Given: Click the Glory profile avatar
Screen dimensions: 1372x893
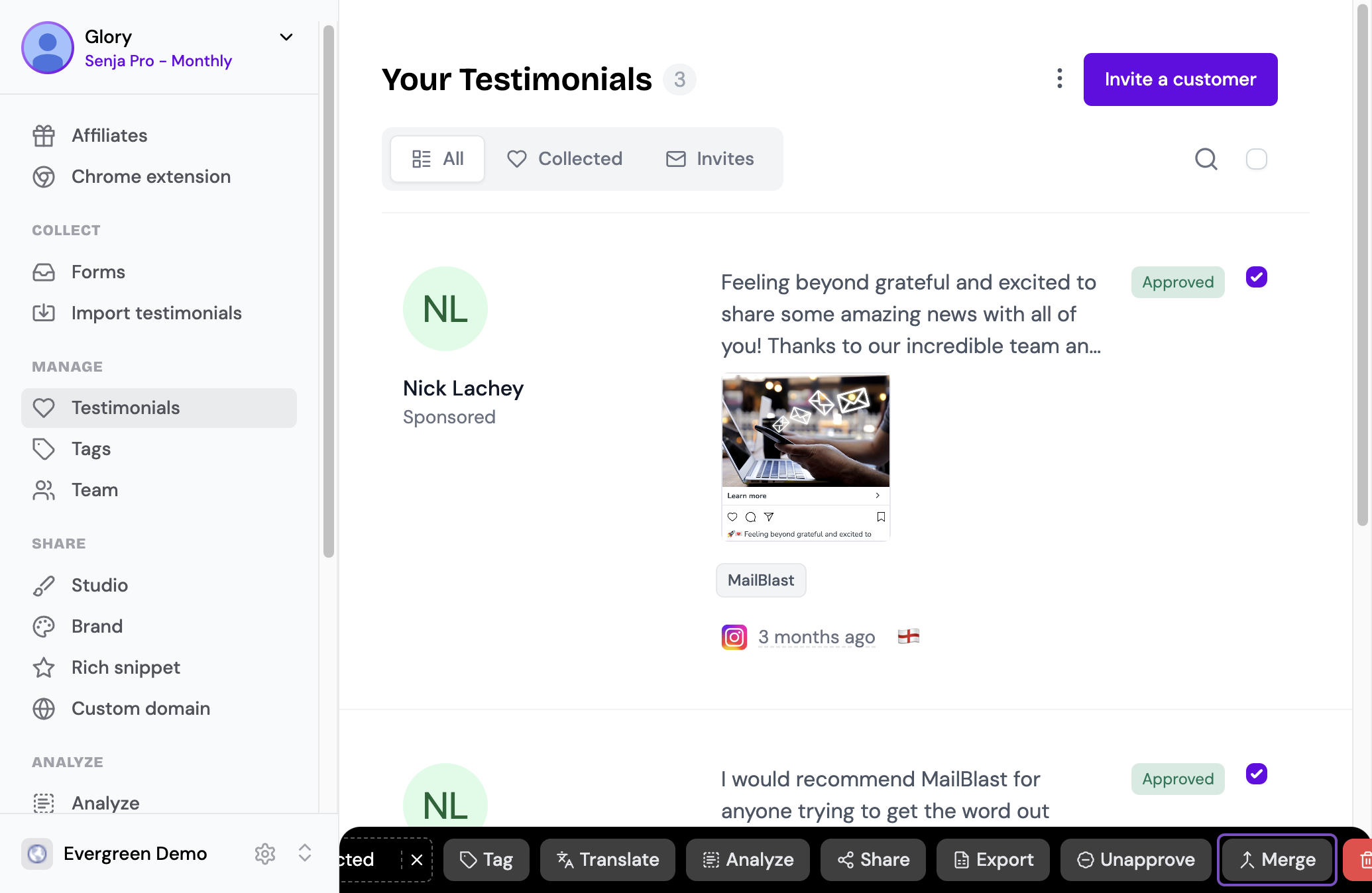Looking at the screenshot, I should [x=48, y=48].
